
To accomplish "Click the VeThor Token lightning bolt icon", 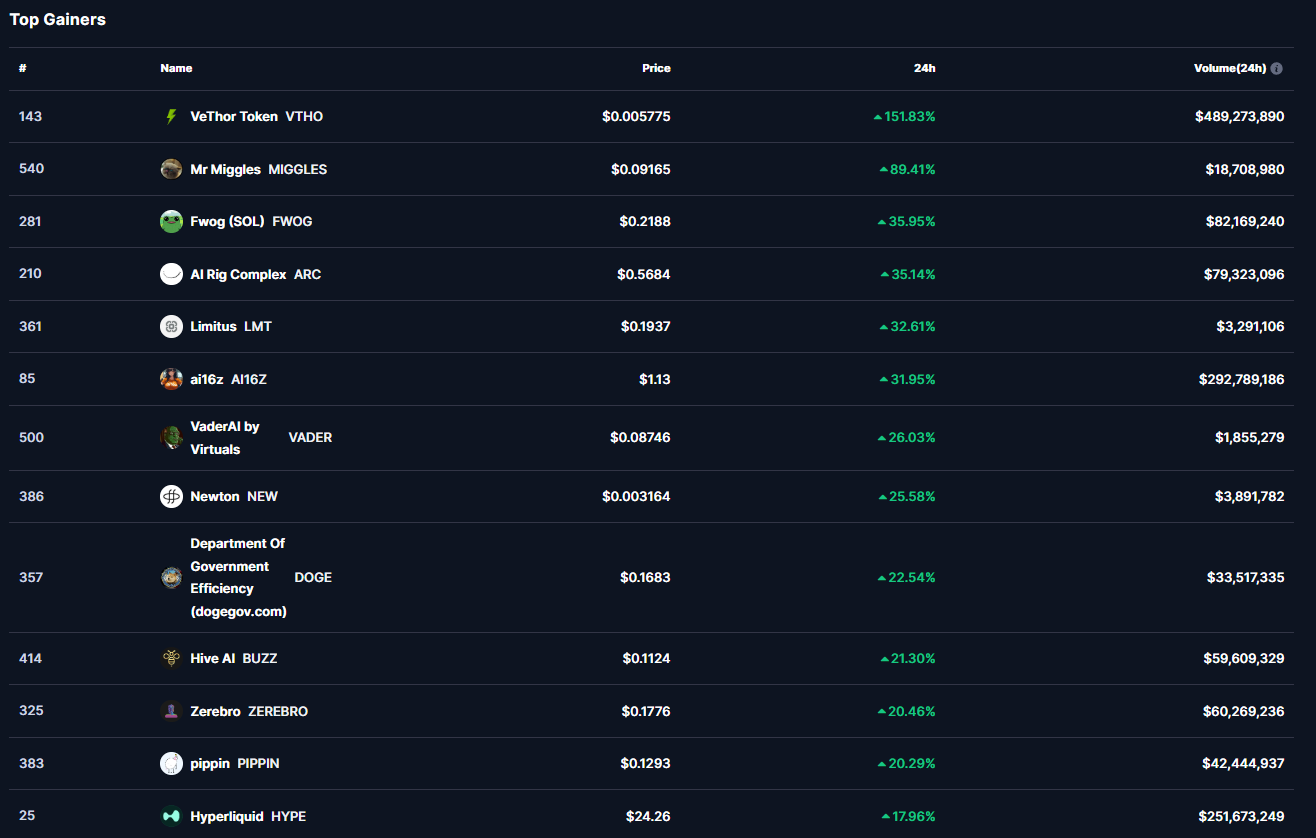I will pyautogui.click(x=171, y=117).
